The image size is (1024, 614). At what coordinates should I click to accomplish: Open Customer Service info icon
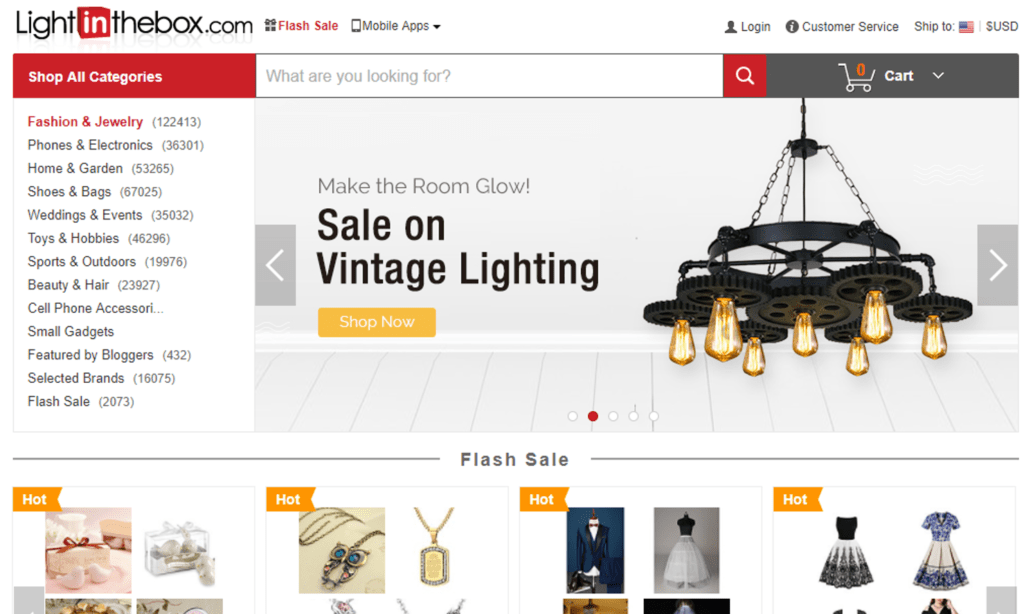(x=792, y=27)
